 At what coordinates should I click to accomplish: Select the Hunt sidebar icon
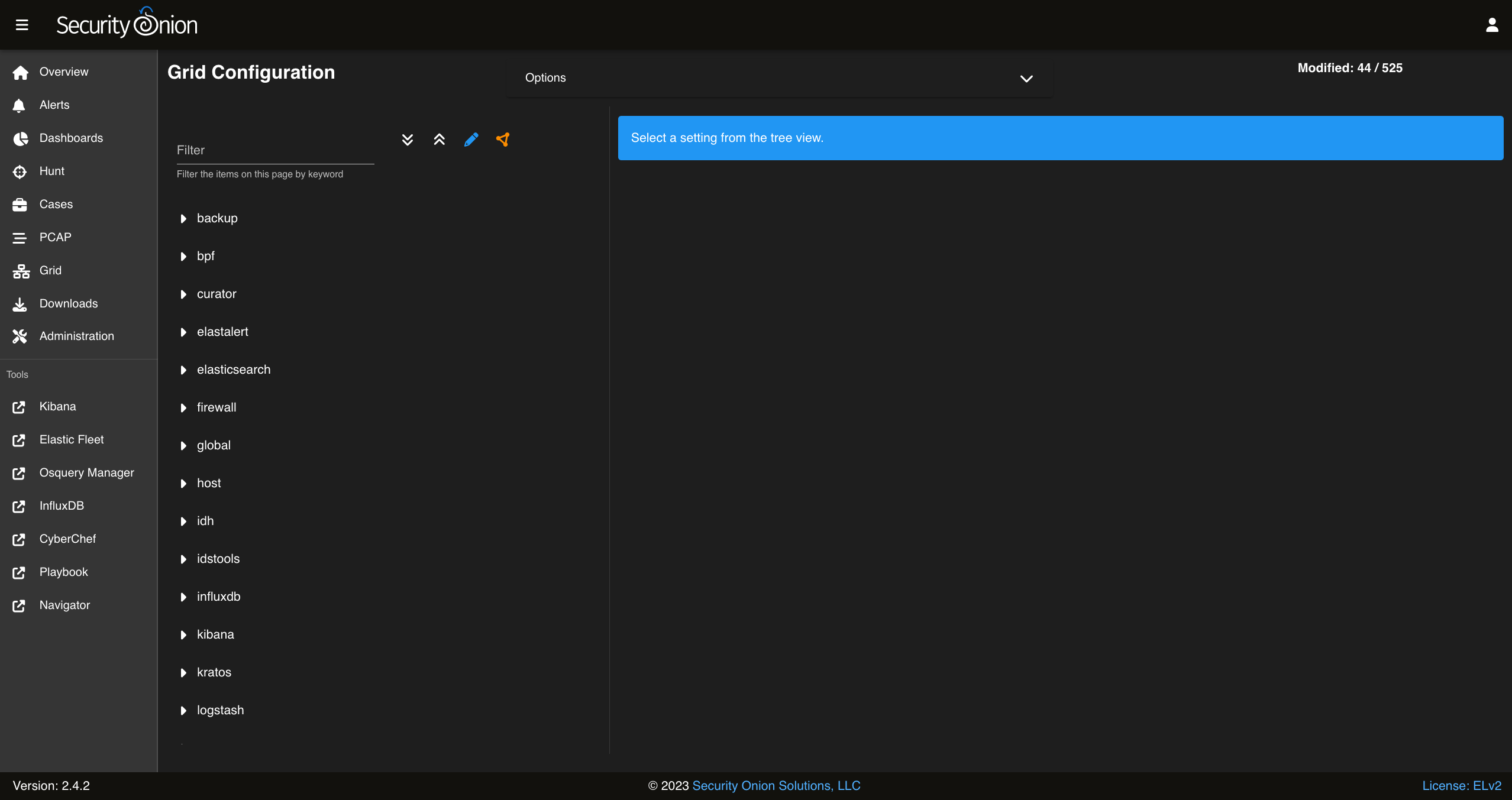(20, 171)
